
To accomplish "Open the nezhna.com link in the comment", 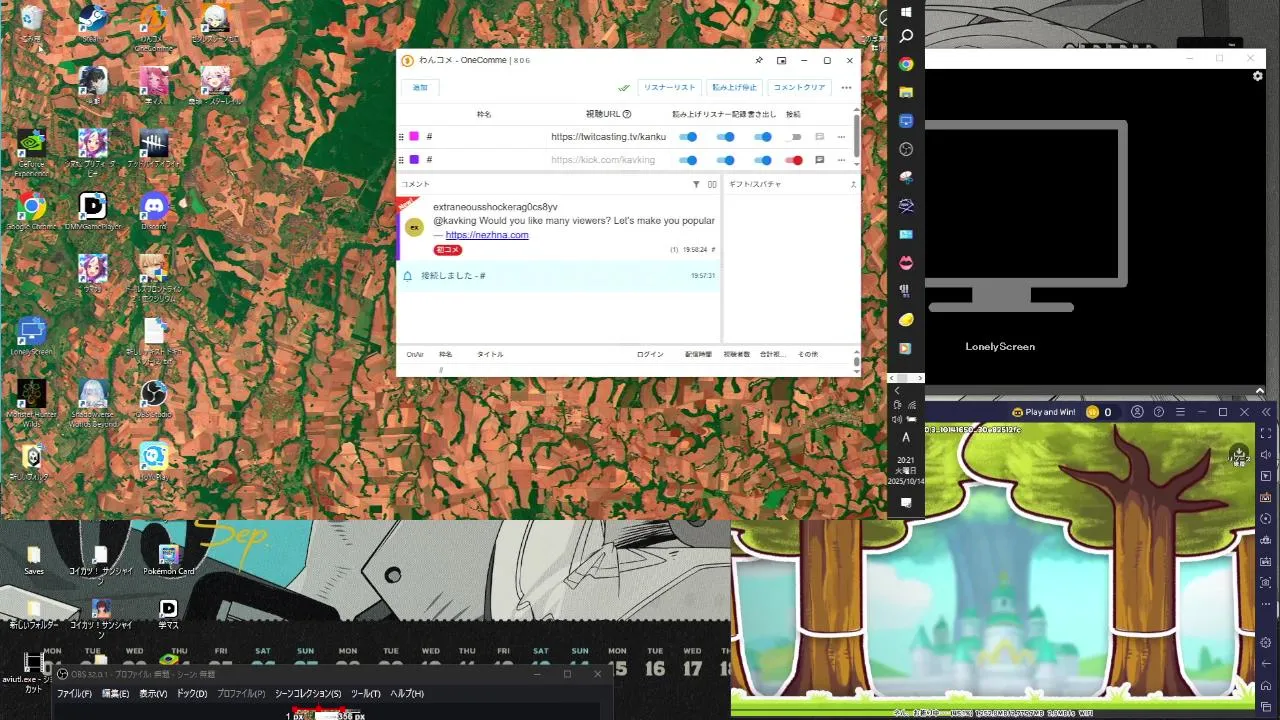I will tap(487, 235).
